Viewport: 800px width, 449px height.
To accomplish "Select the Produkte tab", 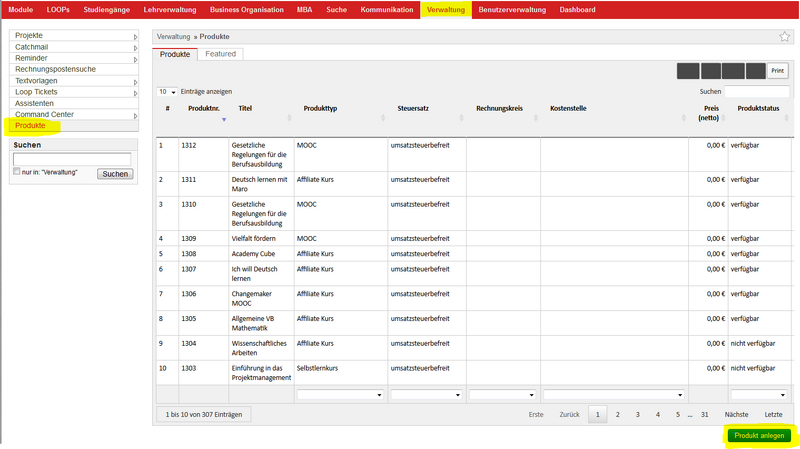I will click(175, 54).
